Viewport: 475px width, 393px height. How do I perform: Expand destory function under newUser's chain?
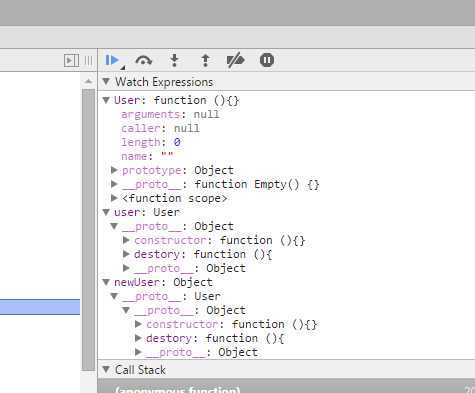[x=138, y=338]
